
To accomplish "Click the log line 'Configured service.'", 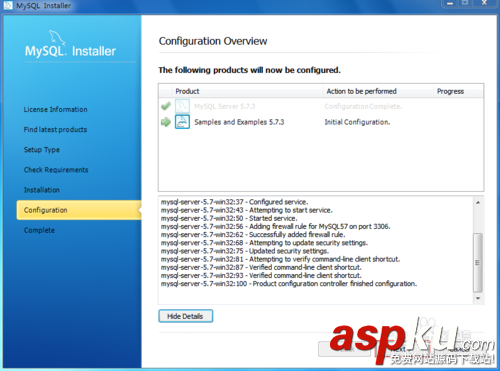I will 235,202.
